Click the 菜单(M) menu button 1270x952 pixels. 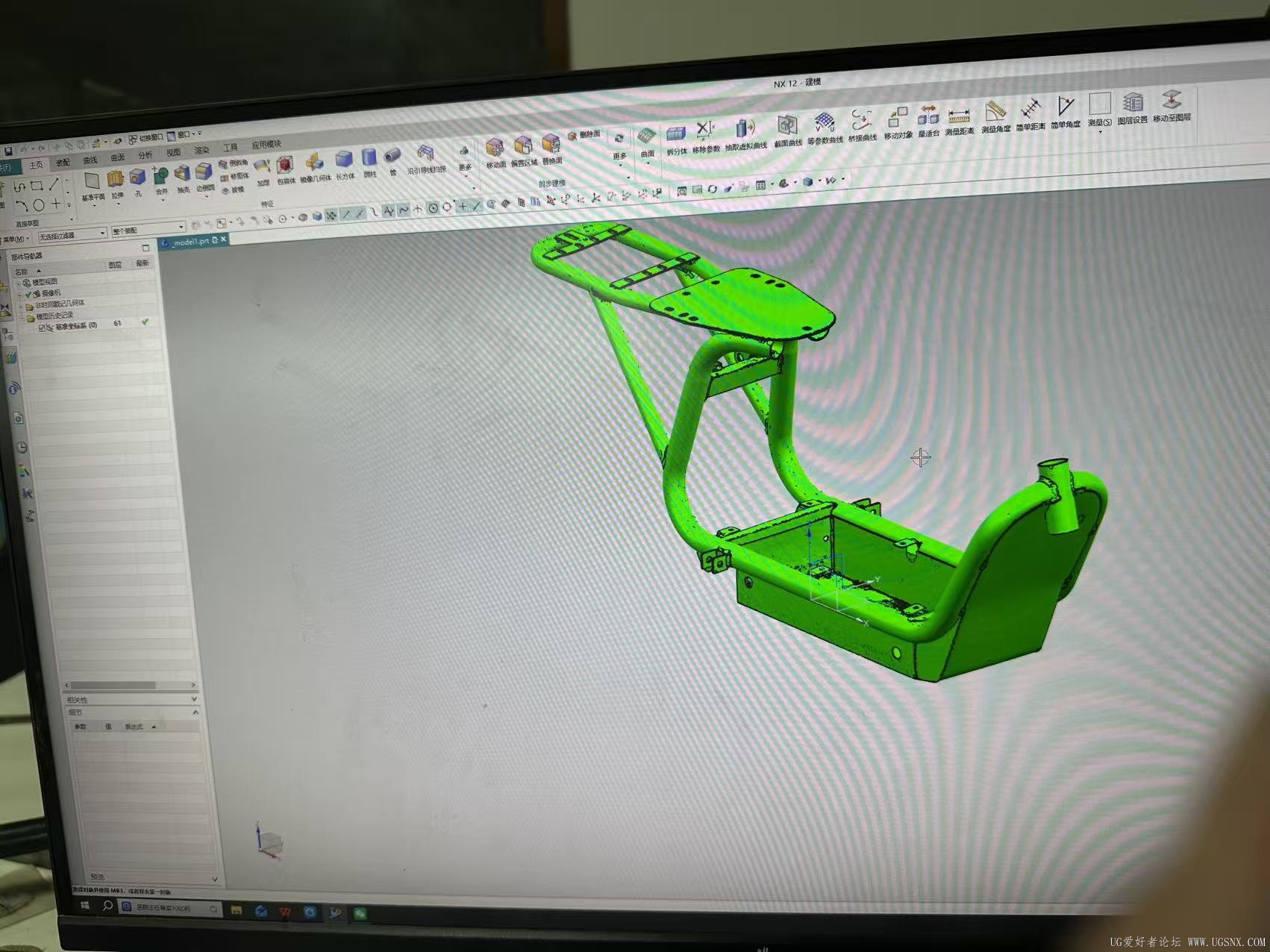click(x=16, y=239)
